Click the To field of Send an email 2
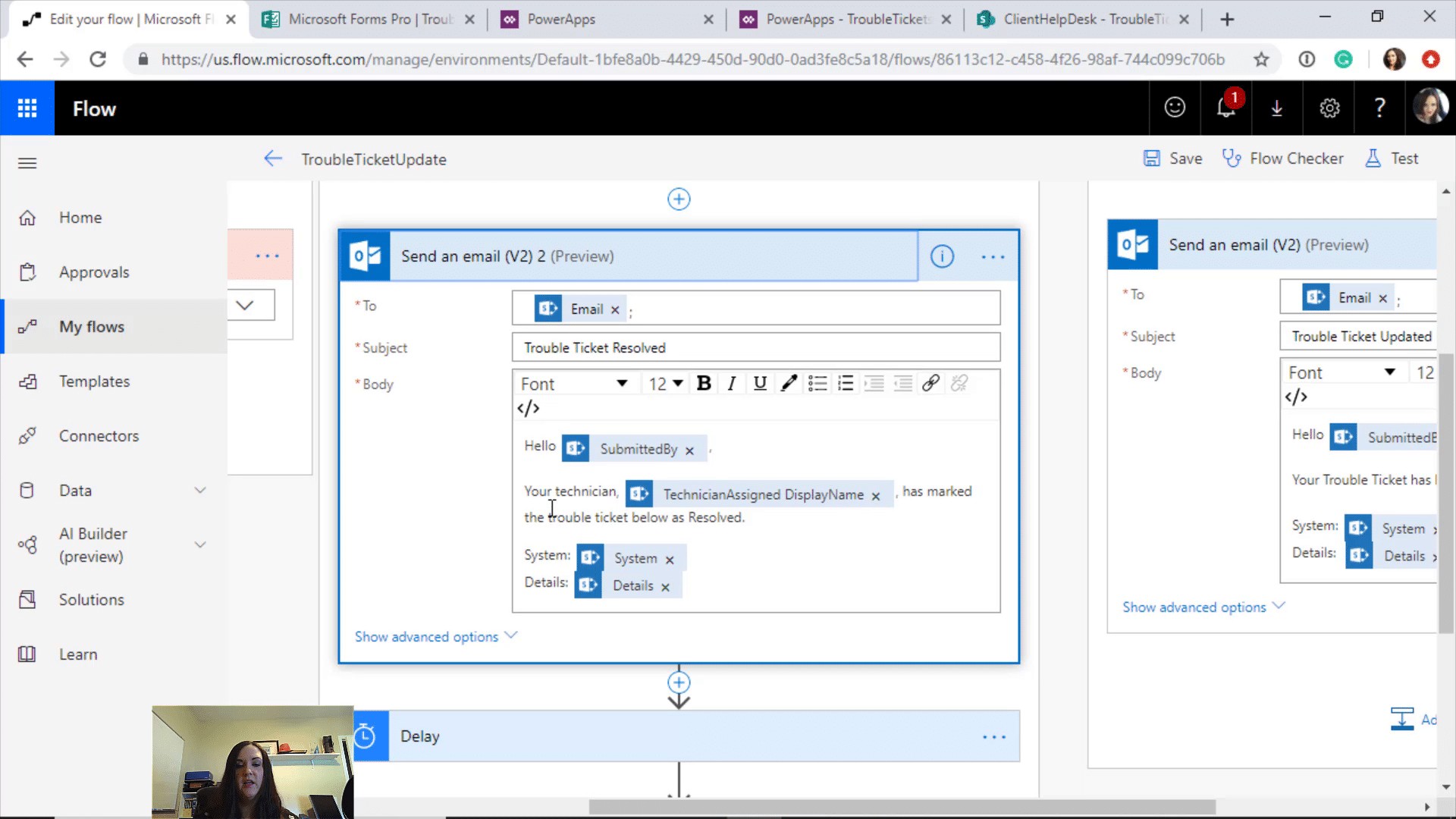 pos(756,308)
